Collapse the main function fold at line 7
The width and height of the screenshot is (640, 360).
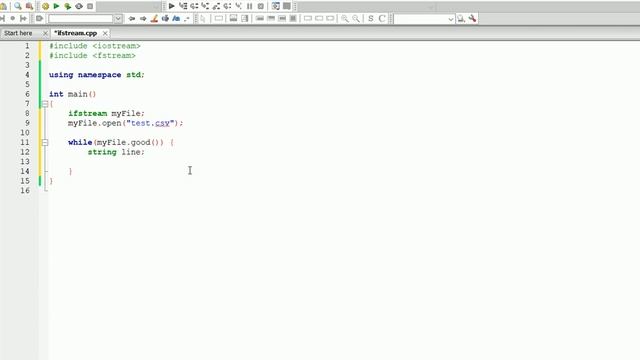tap(45, 104)
